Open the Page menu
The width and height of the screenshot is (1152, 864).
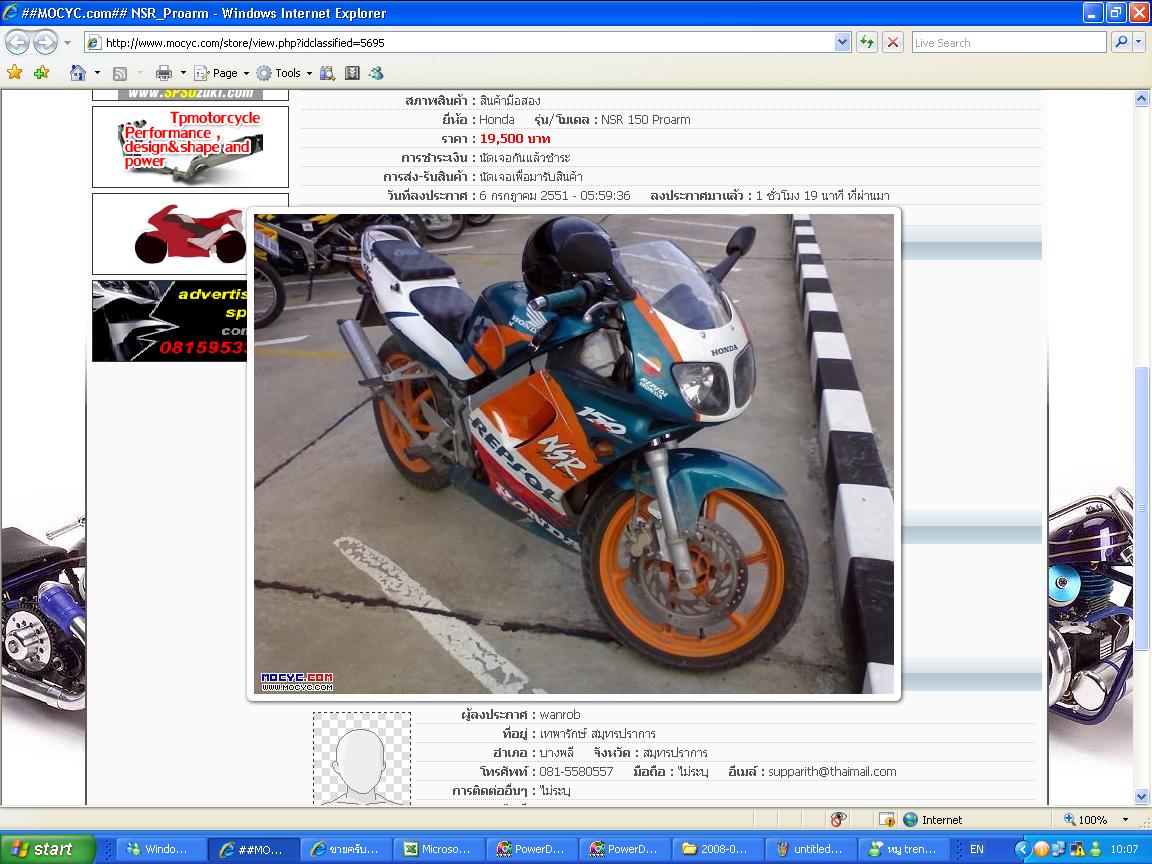click(x=221, y=73)
